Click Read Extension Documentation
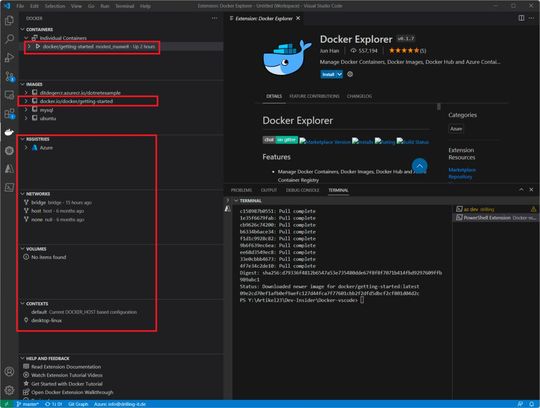Screen dimensions: 540x408 tap(66, 367)
